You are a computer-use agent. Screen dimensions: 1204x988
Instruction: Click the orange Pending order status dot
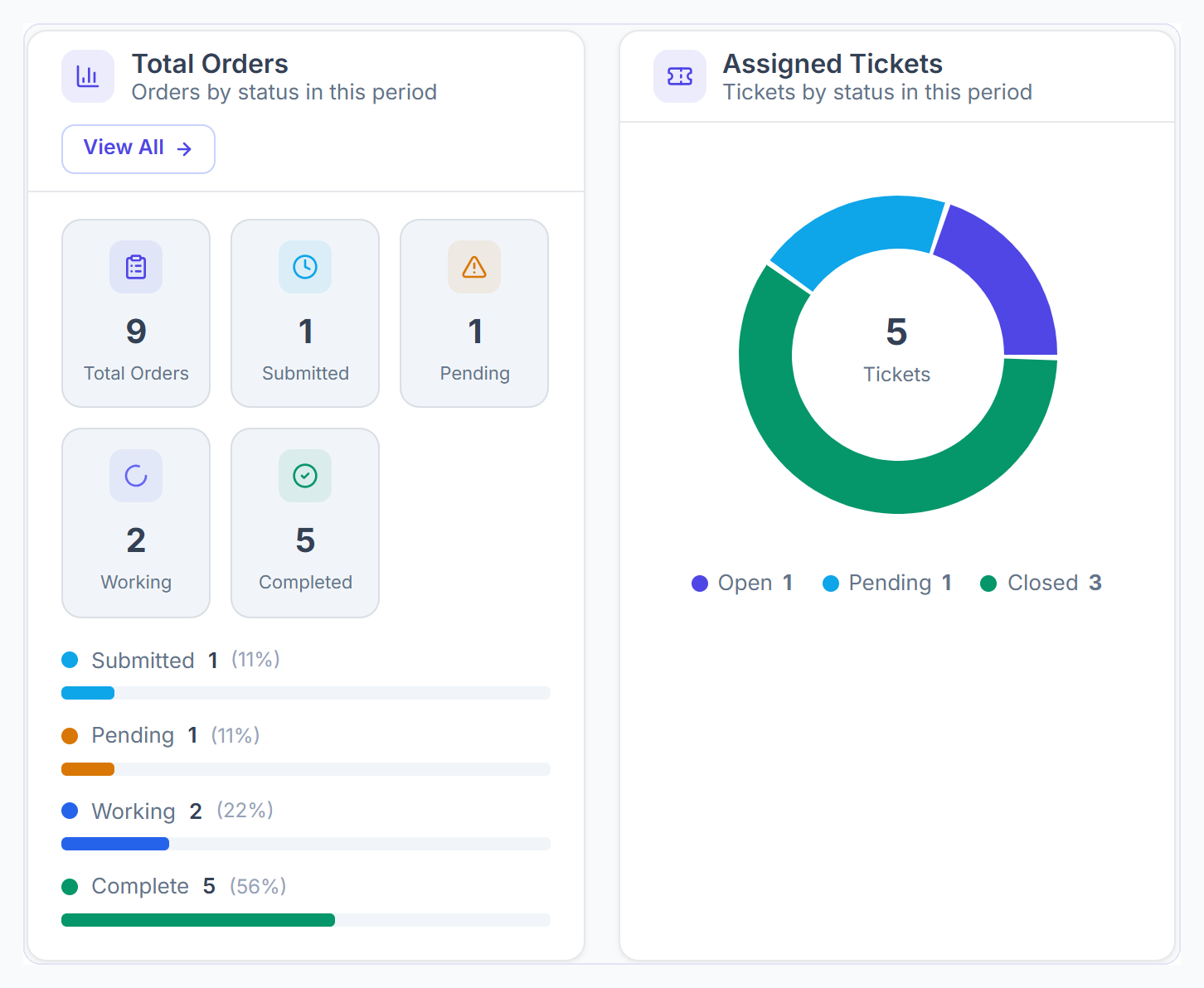pyautogui.click(x=70, y=736)
